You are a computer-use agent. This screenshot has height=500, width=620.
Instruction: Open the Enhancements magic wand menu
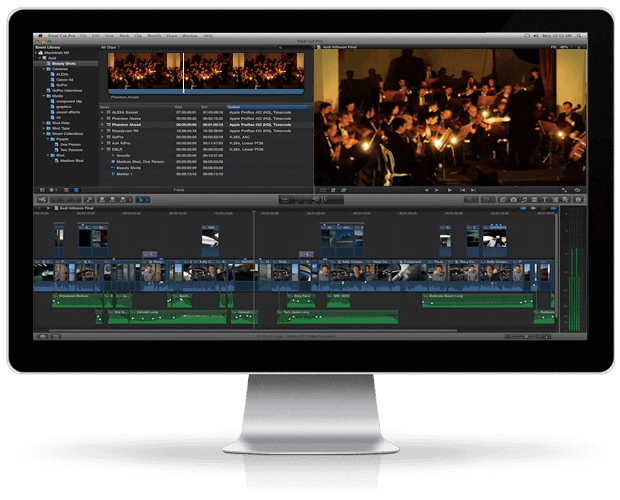coord(471,200)
